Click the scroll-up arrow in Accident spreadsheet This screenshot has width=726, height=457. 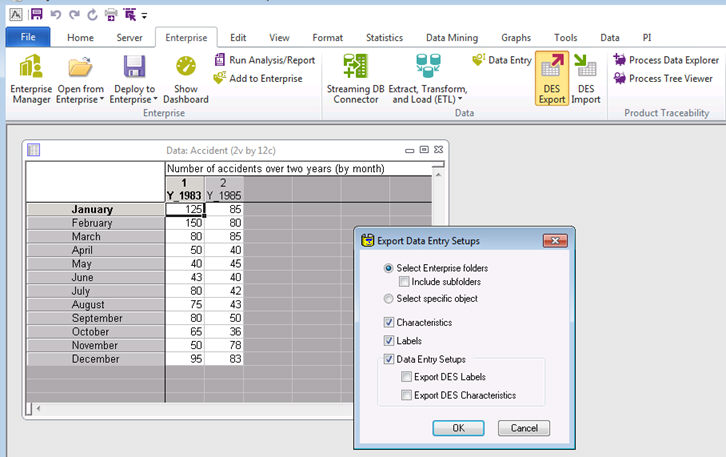pyautogui.click(x=438, y=175)
